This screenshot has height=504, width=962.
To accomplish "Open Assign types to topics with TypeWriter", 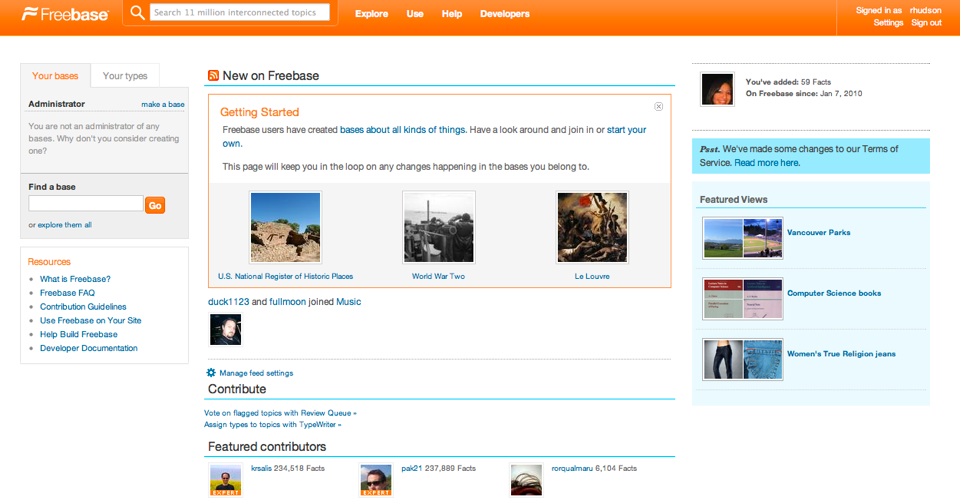I will 273,424.
